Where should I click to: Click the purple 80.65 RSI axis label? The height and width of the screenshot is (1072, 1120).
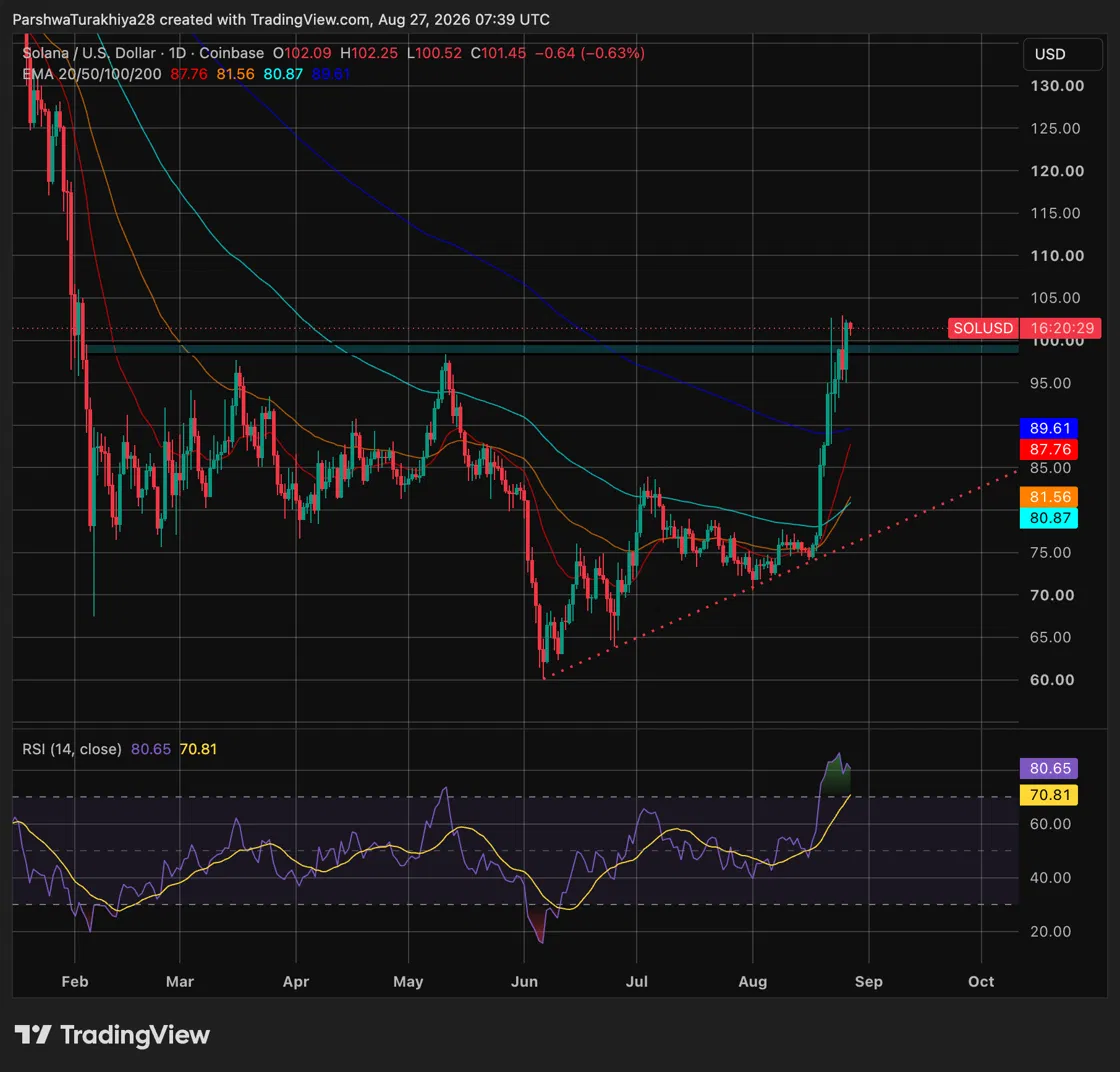1049,768
